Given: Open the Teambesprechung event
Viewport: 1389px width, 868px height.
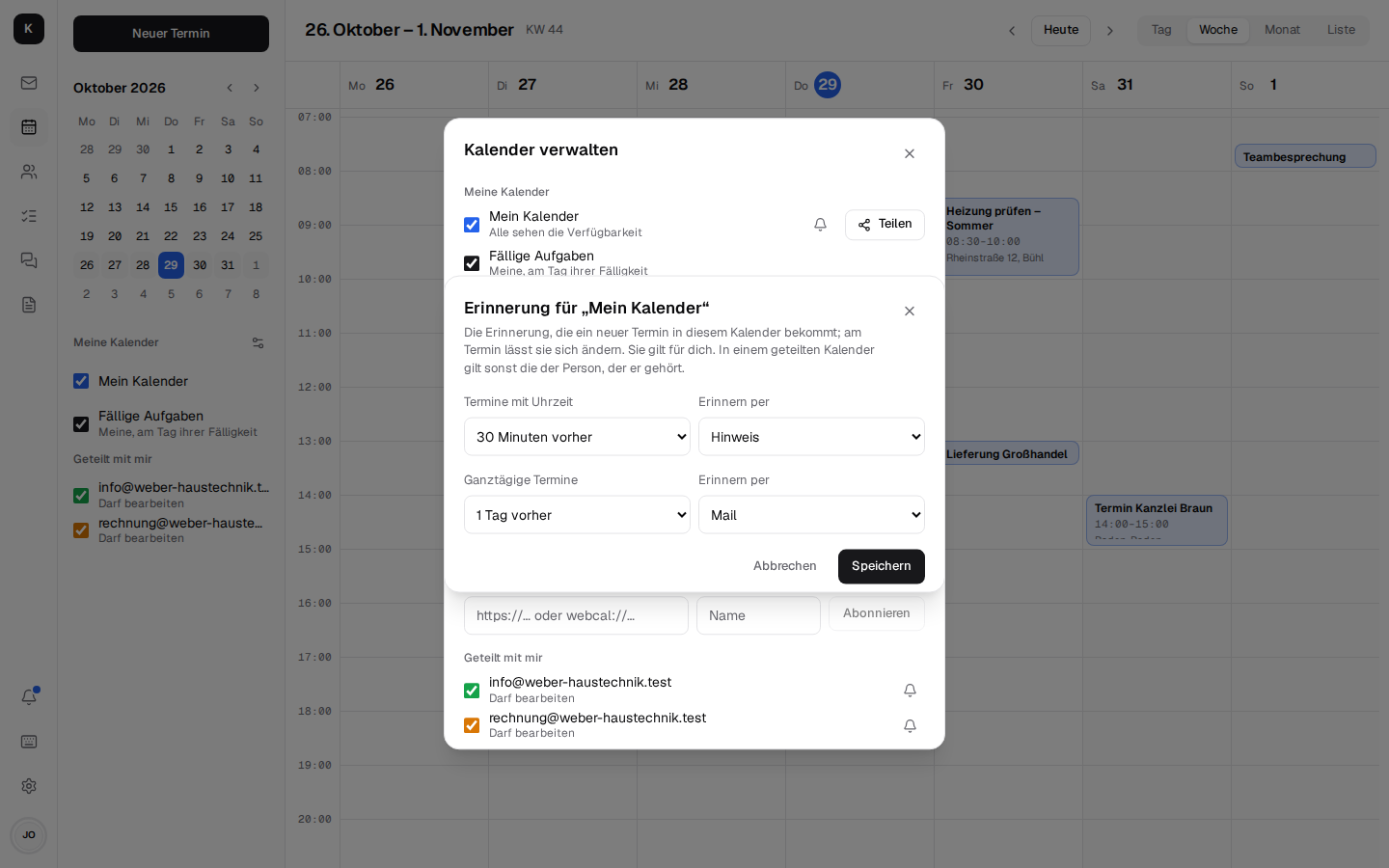Looking at the screenshot, I should (x=1305, y=156).
